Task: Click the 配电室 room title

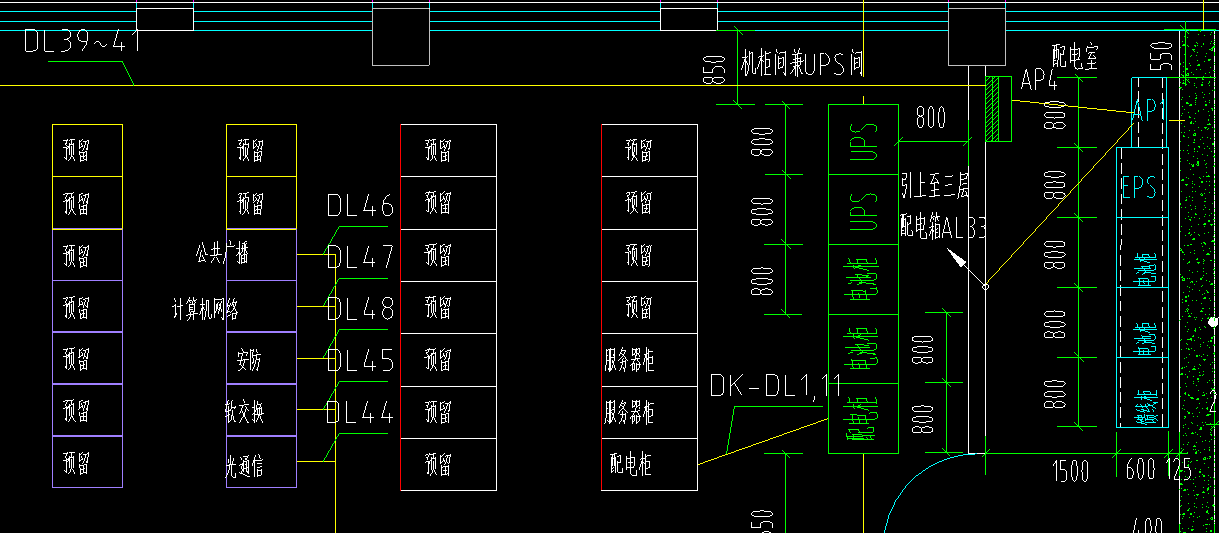Action: 1075,56
